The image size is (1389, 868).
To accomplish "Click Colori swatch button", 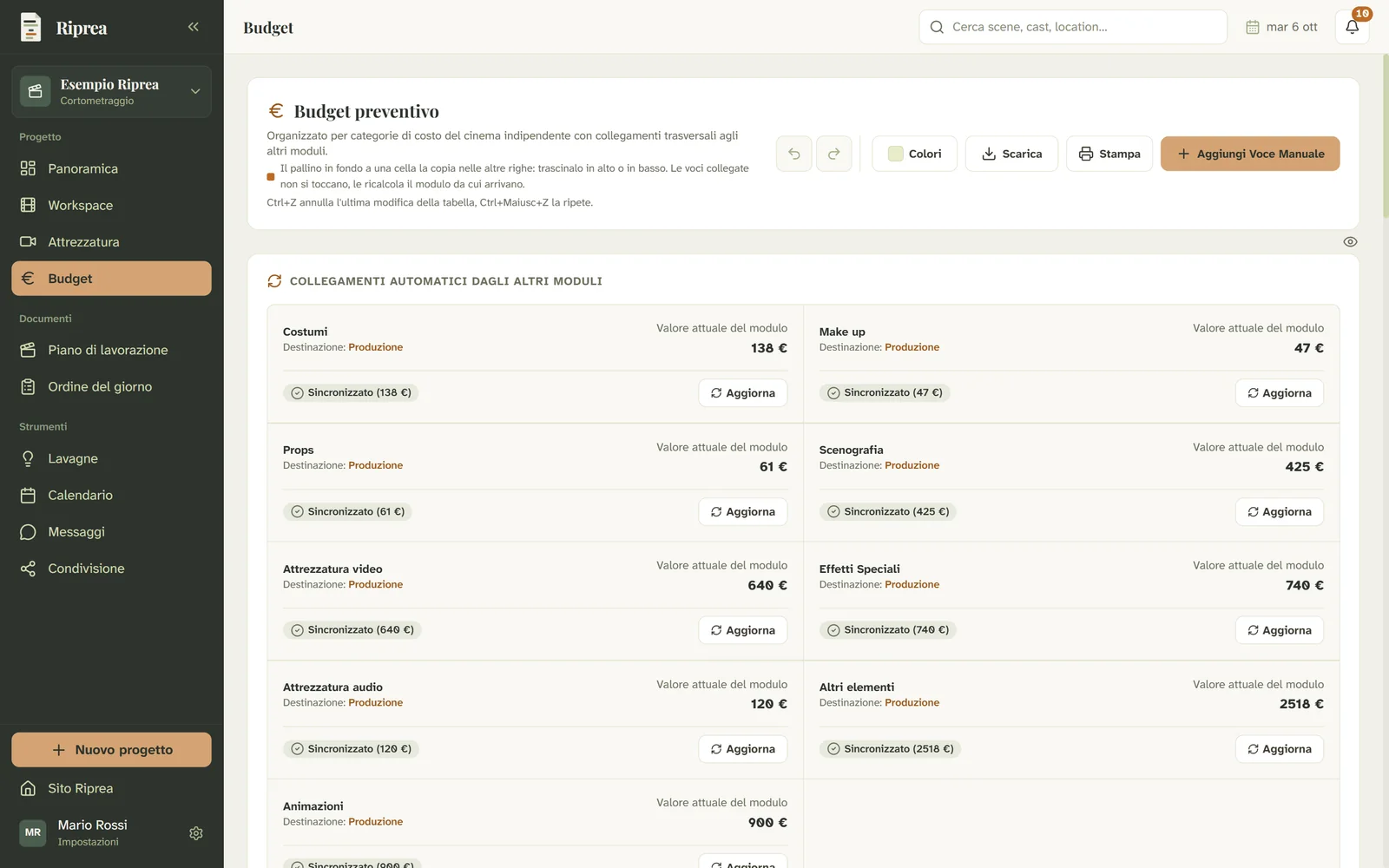I will (x=914, y=154).
